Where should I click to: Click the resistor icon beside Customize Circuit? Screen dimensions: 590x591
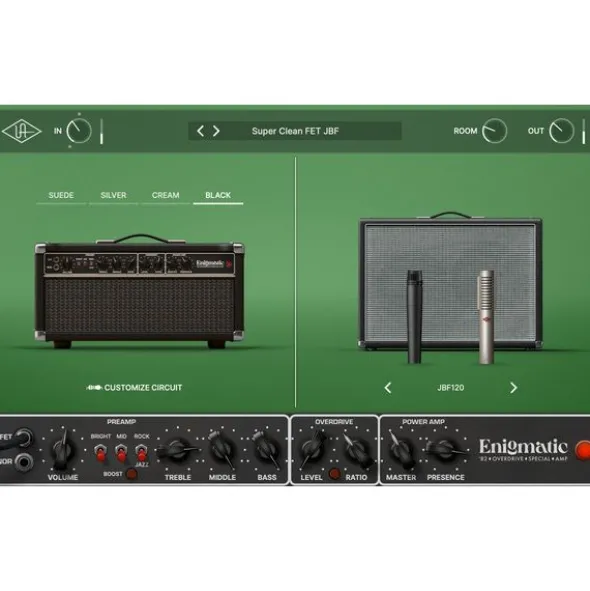click(94, 387)
